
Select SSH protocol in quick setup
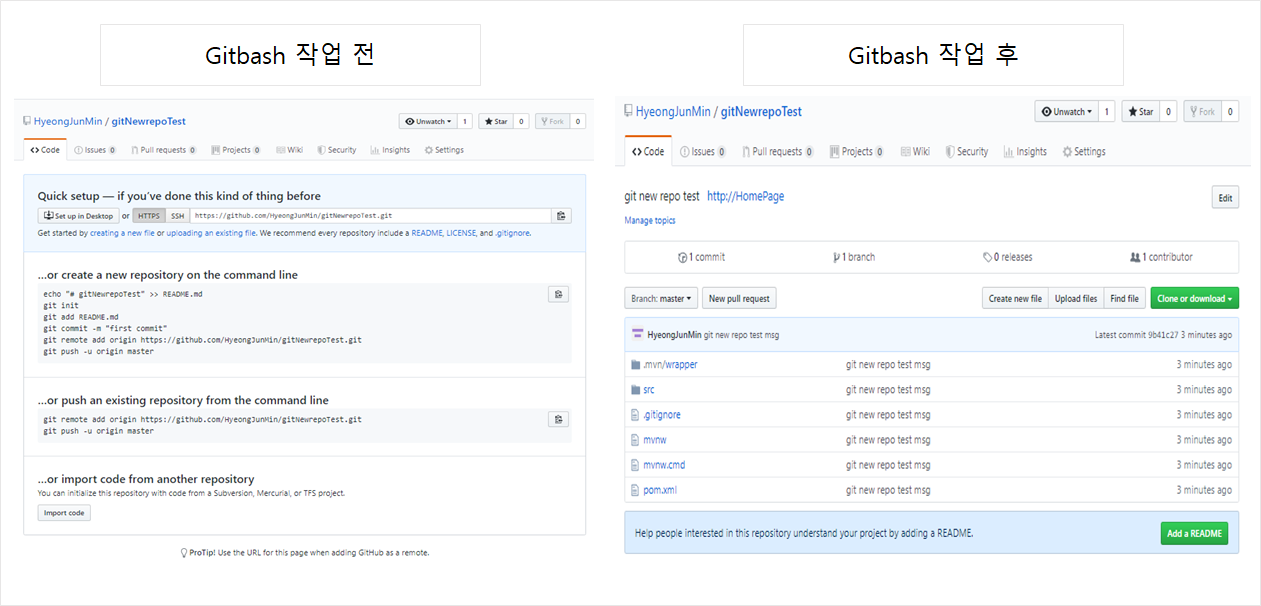[x=177, y=216]
